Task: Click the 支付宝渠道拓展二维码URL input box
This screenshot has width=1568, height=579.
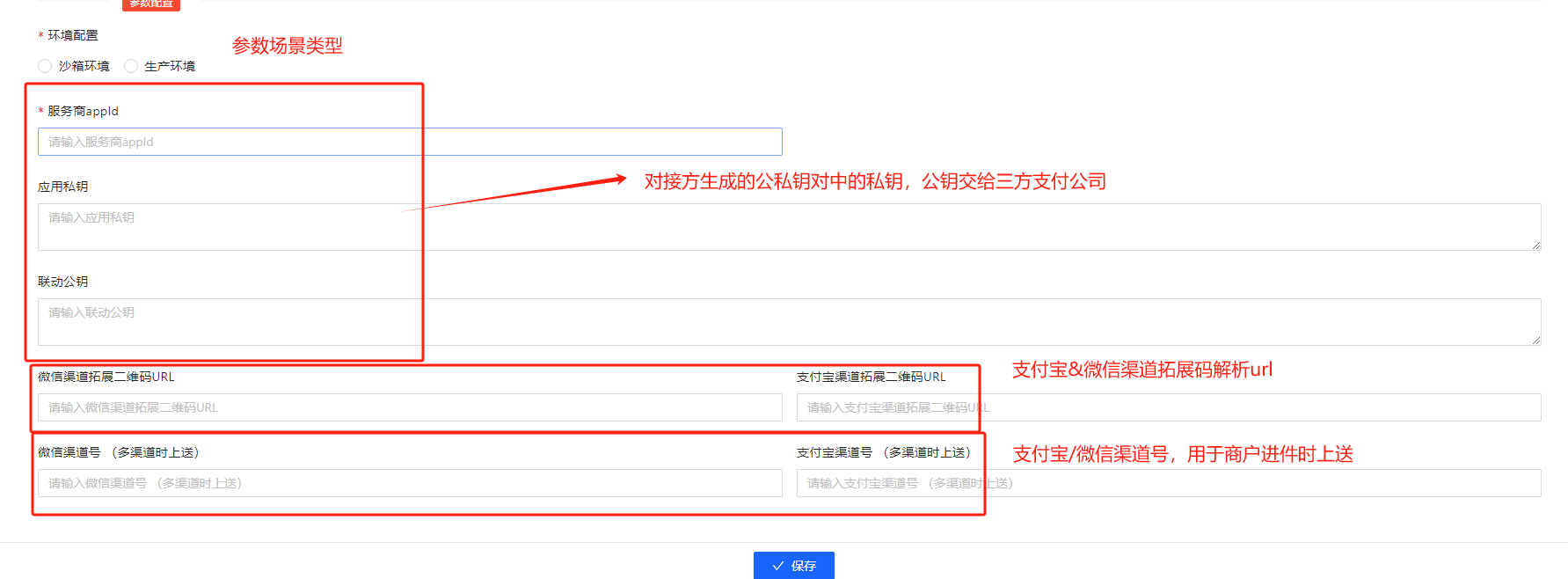Action: coord(1168,407)
